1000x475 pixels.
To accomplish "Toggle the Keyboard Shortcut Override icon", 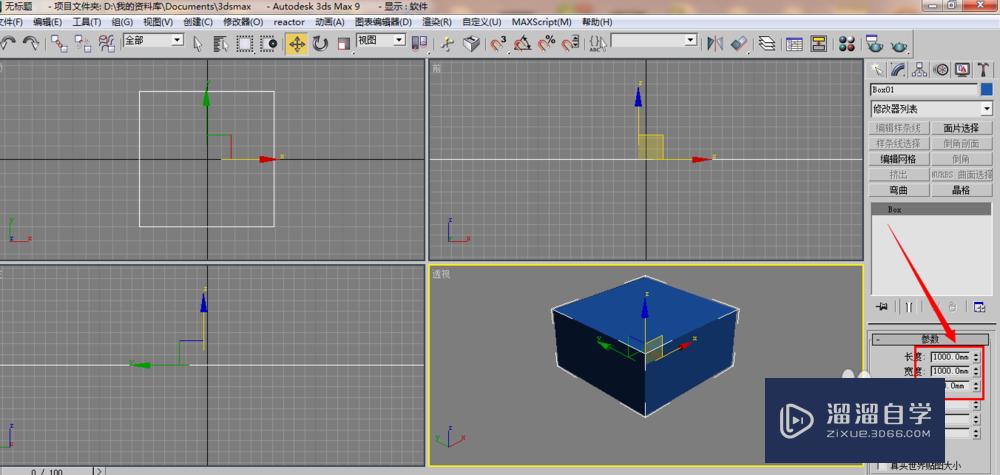I will [471, 43].
